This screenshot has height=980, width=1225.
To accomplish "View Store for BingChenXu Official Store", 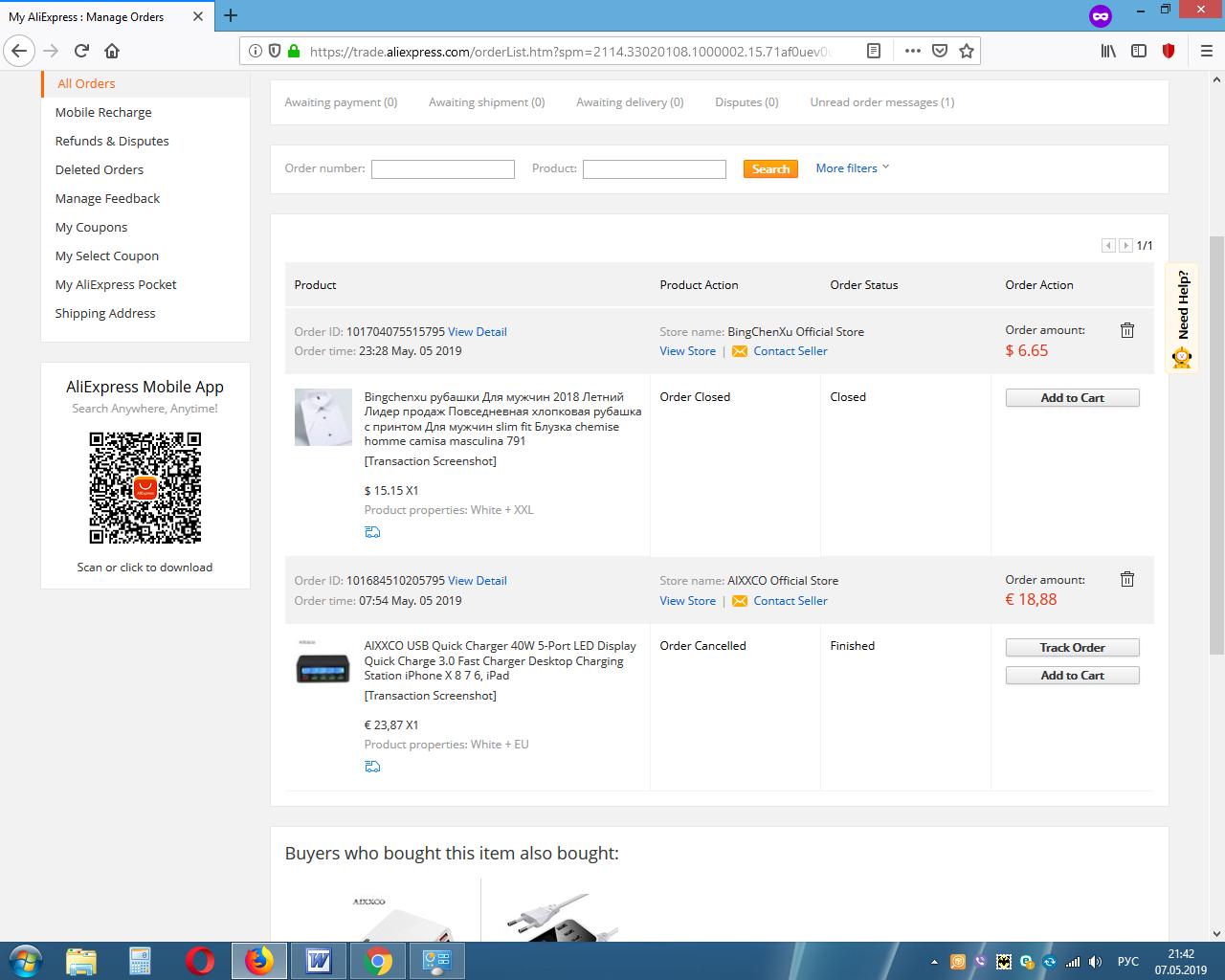I will 687,351.
